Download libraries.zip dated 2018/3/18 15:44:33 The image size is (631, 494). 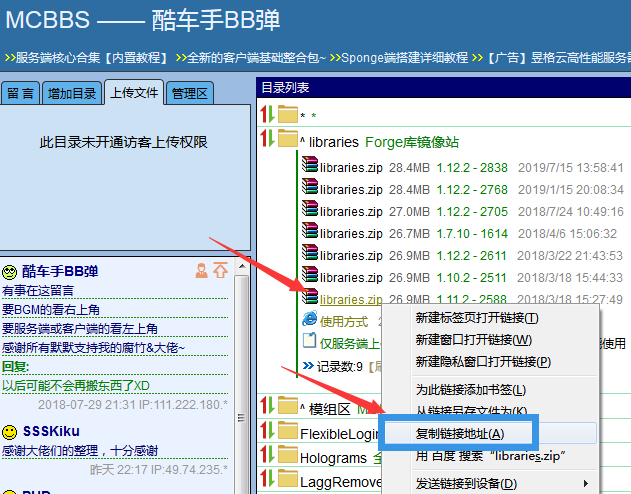pyautogui.click(x=351, y=278)
